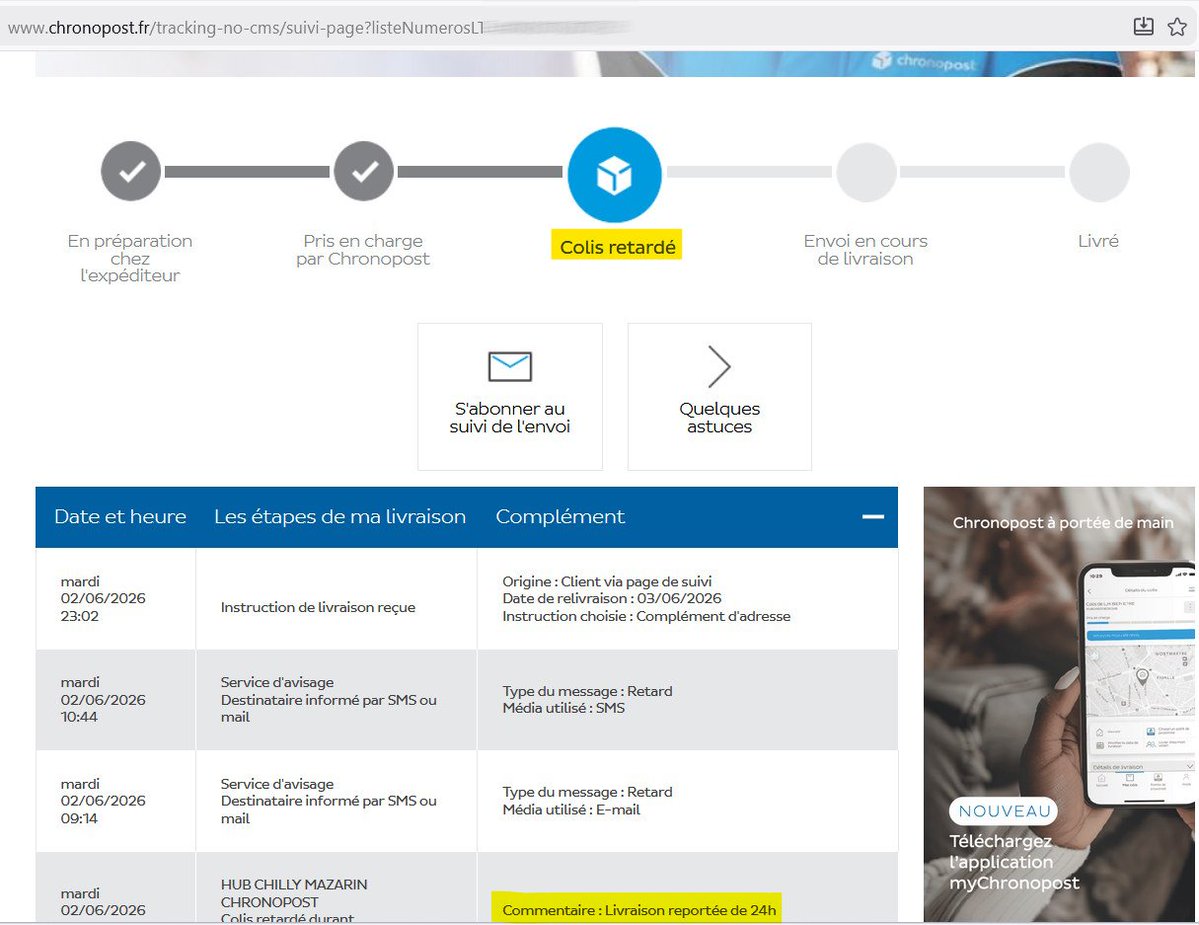Screen dimensions: 1199x925
Task: Select the 02/06/2026 09:14 date cell
Action: [x=115, y=801]
